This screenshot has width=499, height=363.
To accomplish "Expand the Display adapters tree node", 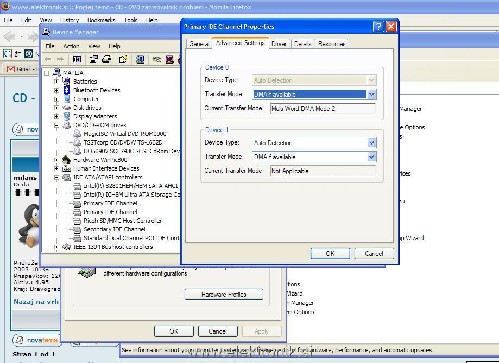I will (x=56, y=116).
